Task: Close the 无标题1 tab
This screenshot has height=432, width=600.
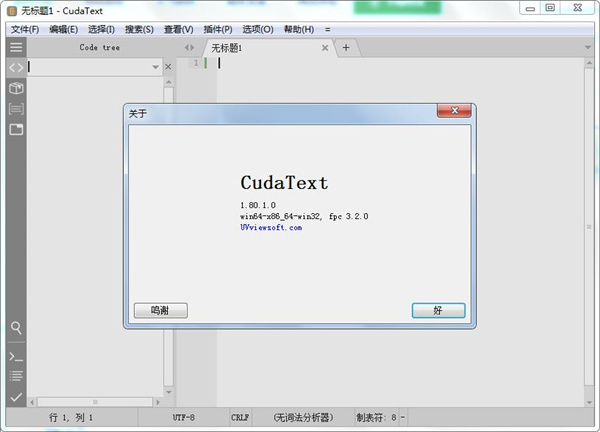Action: coord(325,48)
